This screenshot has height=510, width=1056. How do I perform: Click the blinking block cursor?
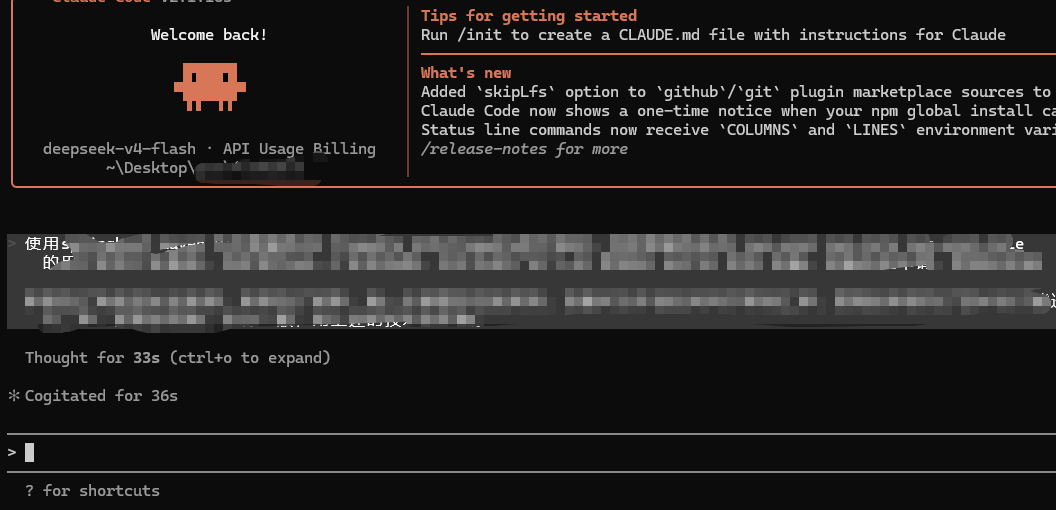click(30, 452)
